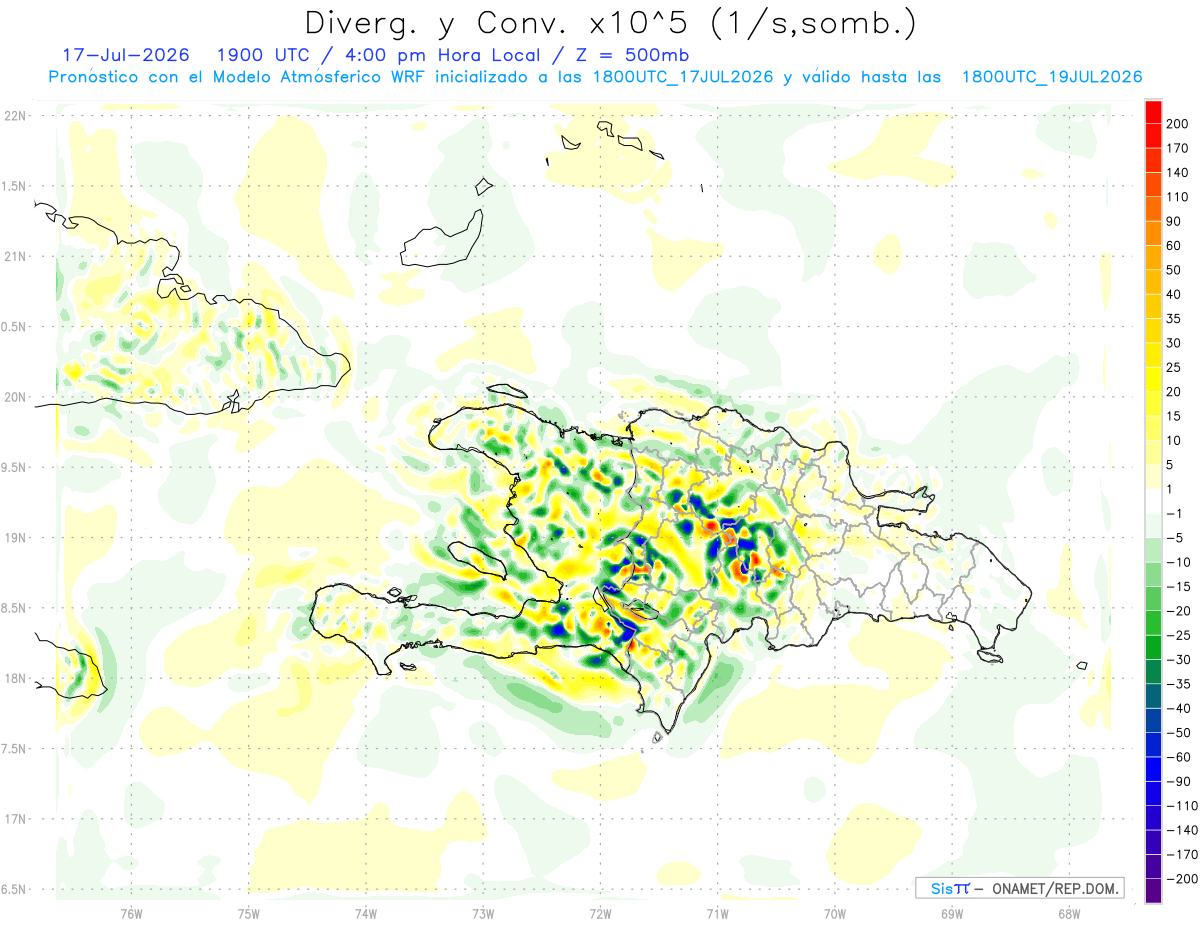Click the '0.5N' latitude label

(15, 327)
